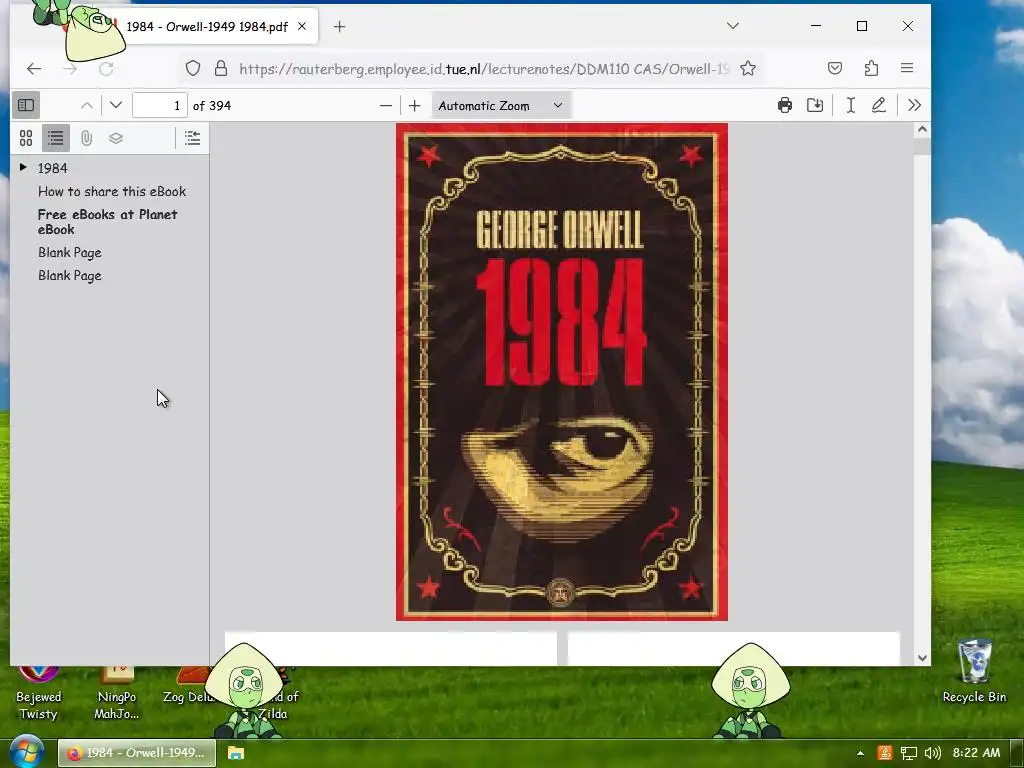Open a new tab with plus
Screen dimensions: 1024x768
[340, 26]
